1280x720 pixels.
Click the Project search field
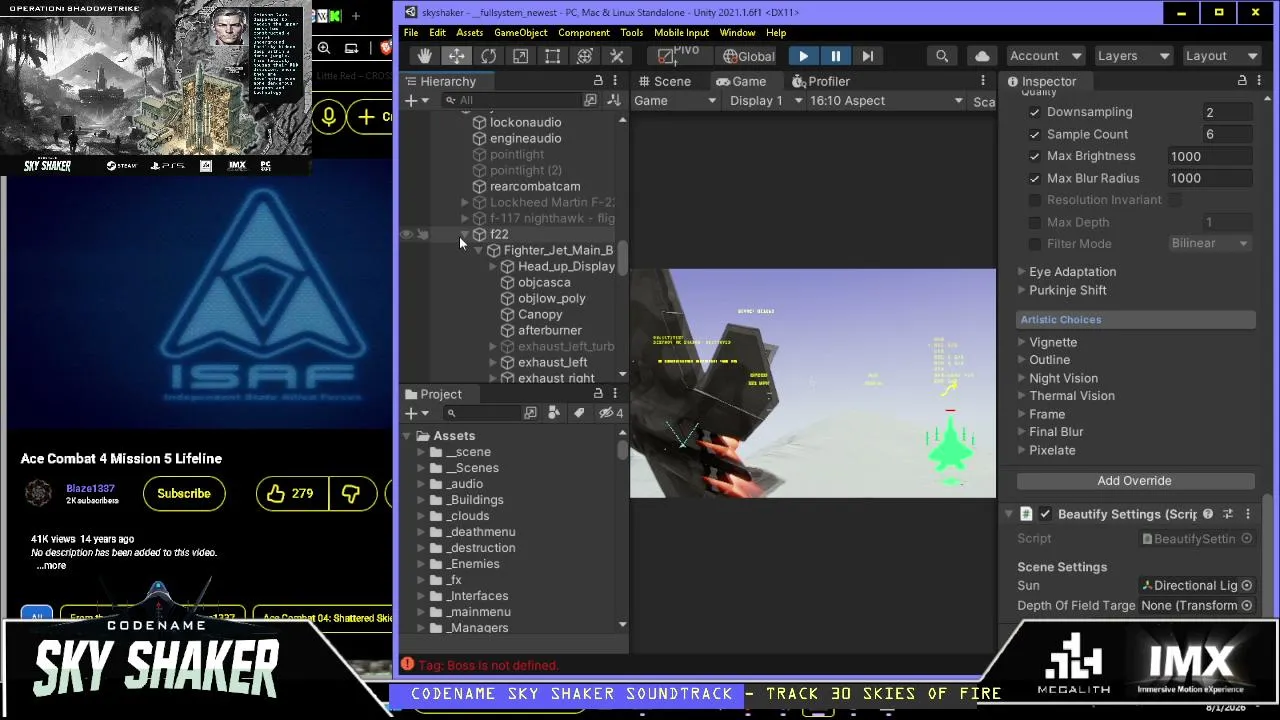[x=481, y=413]
